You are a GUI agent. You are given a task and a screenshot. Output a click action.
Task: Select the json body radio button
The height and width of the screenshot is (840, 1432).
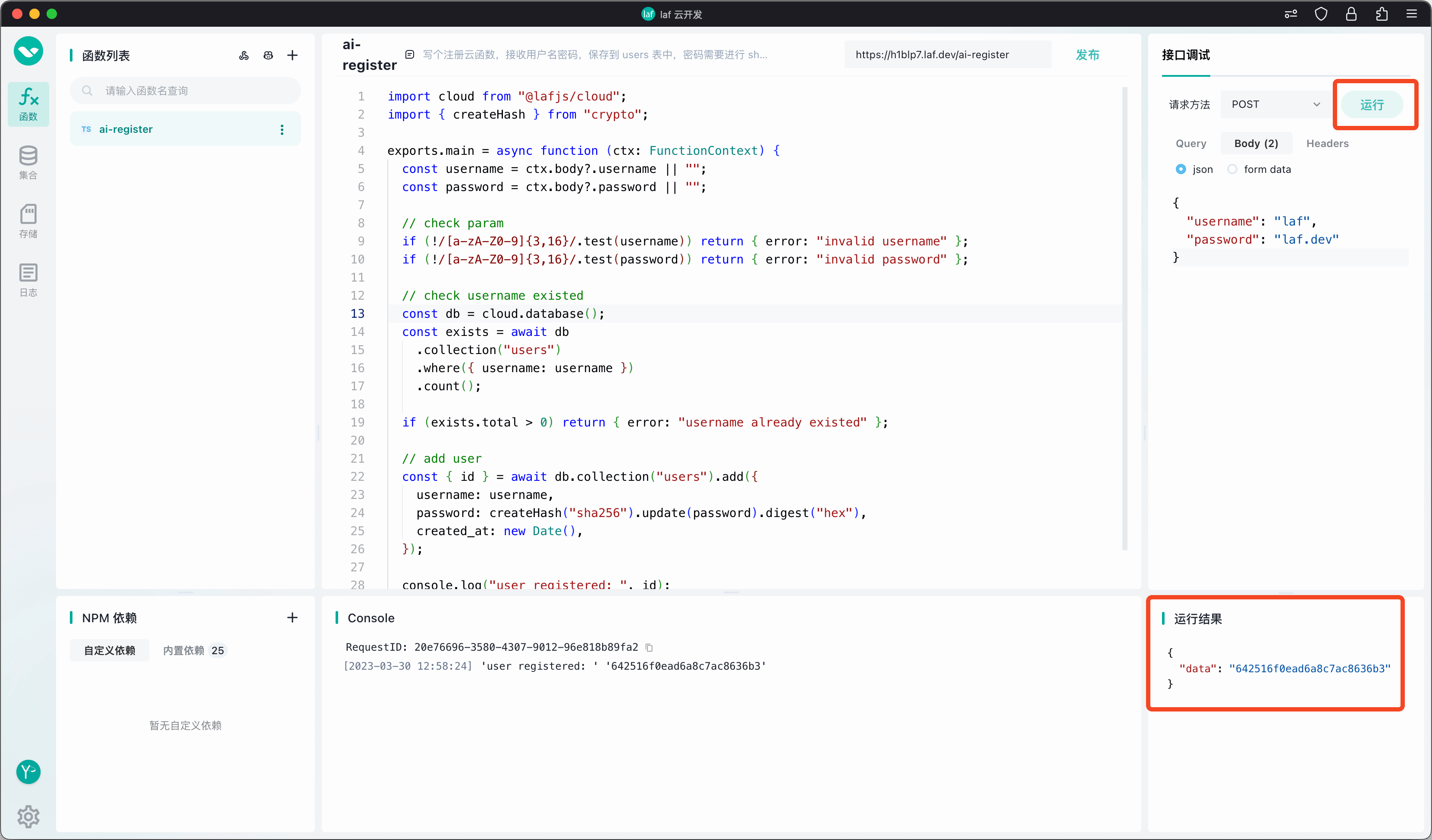coord(1181,169)
